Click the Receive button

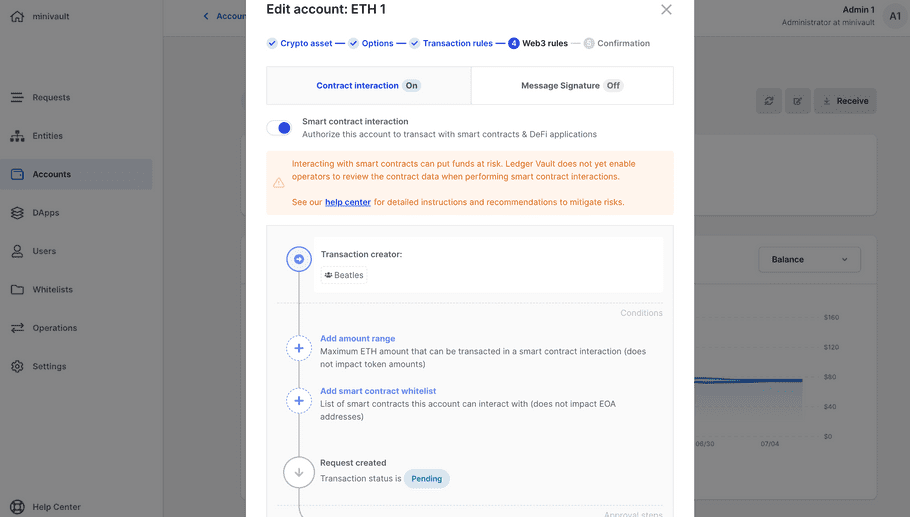point(844,101)
